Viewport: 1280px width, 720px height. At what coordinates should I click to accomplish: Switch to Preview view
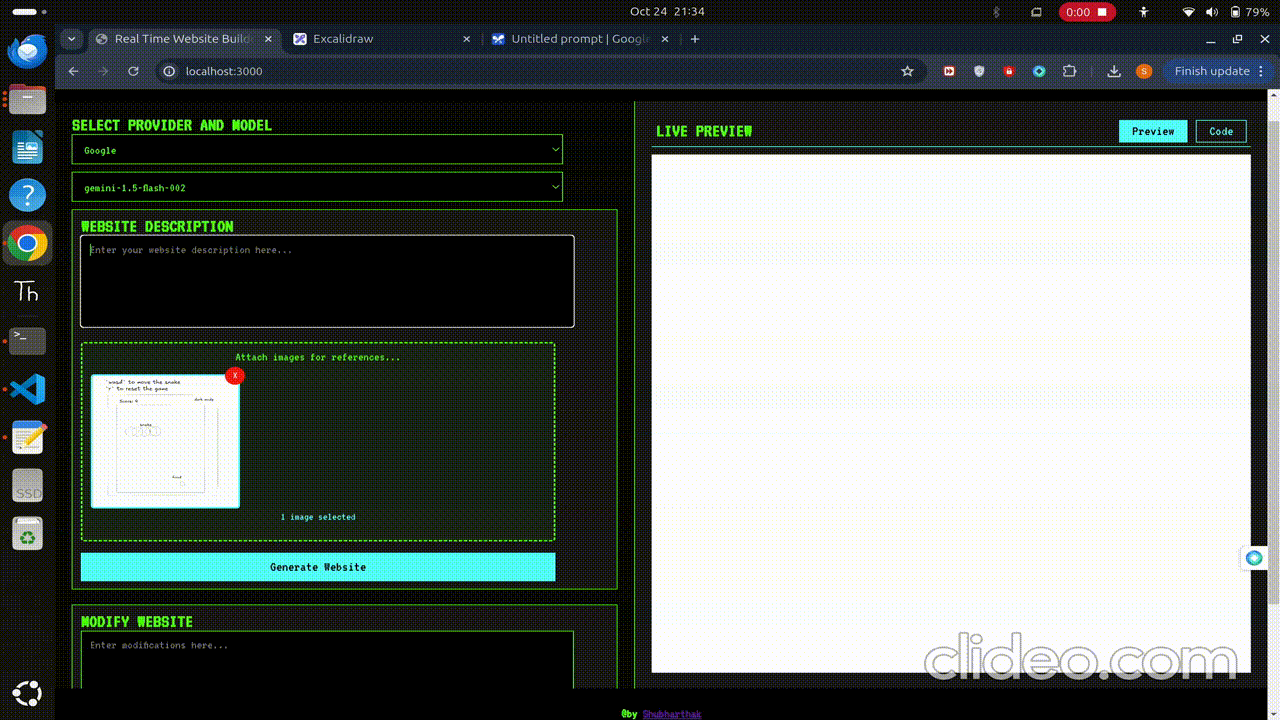[x=1153, y=131]
